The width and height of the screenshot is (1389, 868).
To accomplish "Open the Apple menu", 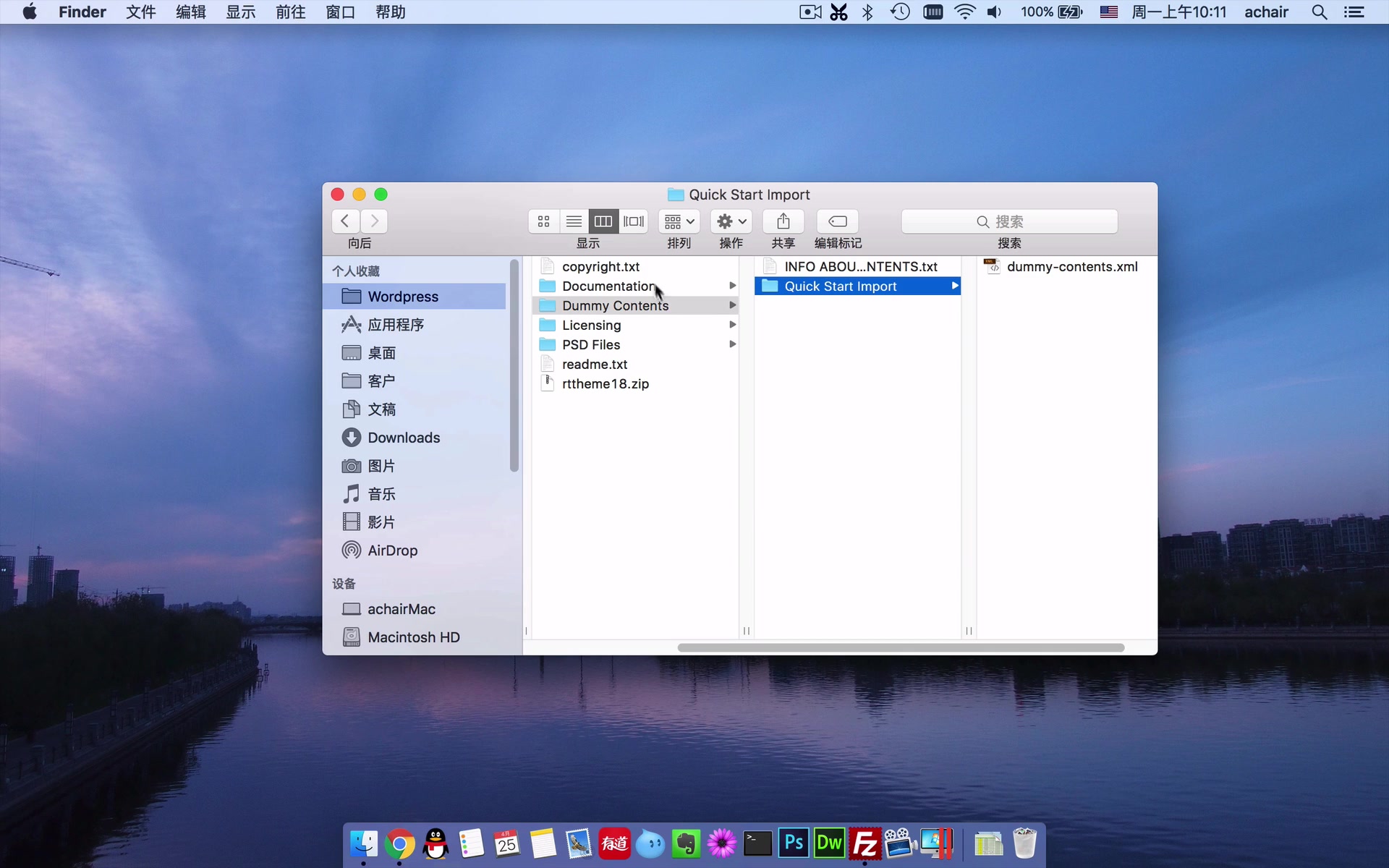I will (x=30, y=12).
